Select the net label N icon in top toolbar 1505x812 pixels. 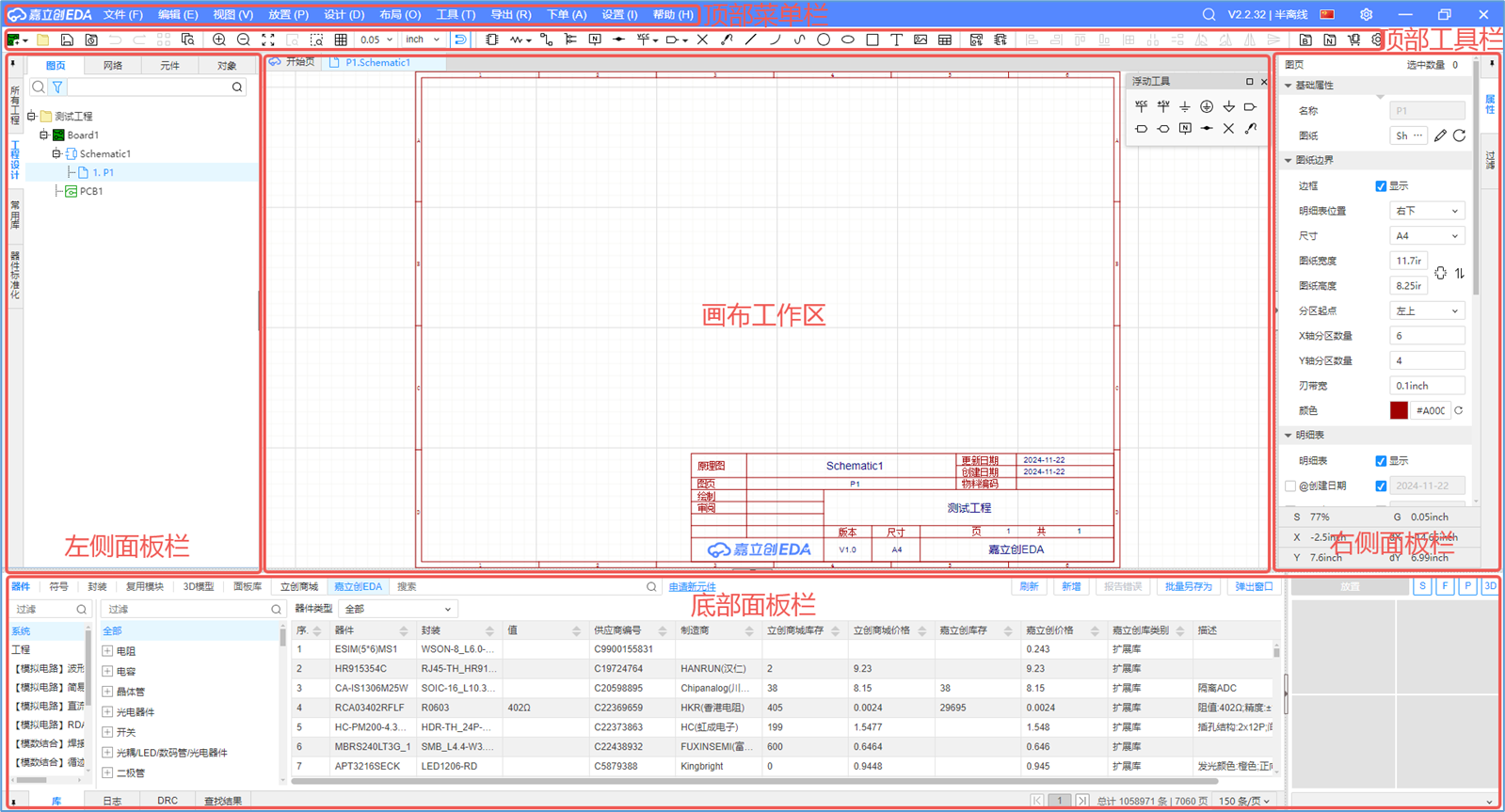(595, 40)
